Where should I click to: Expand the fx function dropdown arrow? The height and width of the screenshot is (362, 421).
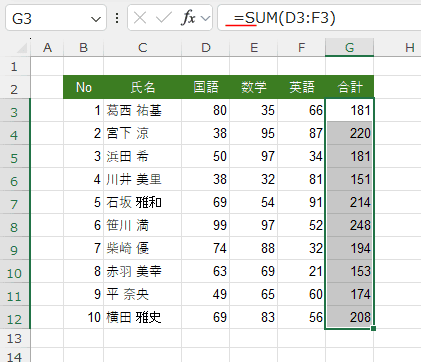(206, 18)
